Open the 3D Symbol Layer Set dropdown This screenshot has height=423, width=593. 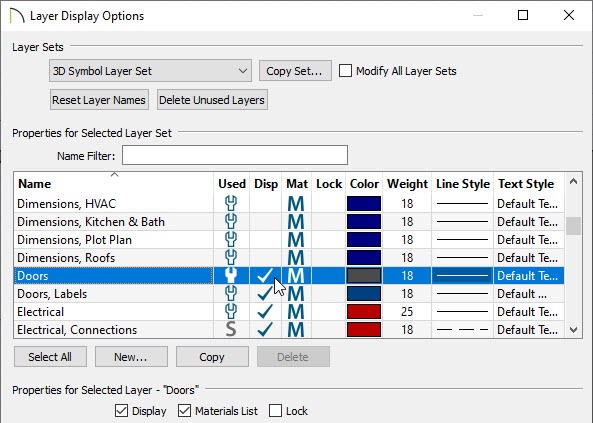click(150, 71)
